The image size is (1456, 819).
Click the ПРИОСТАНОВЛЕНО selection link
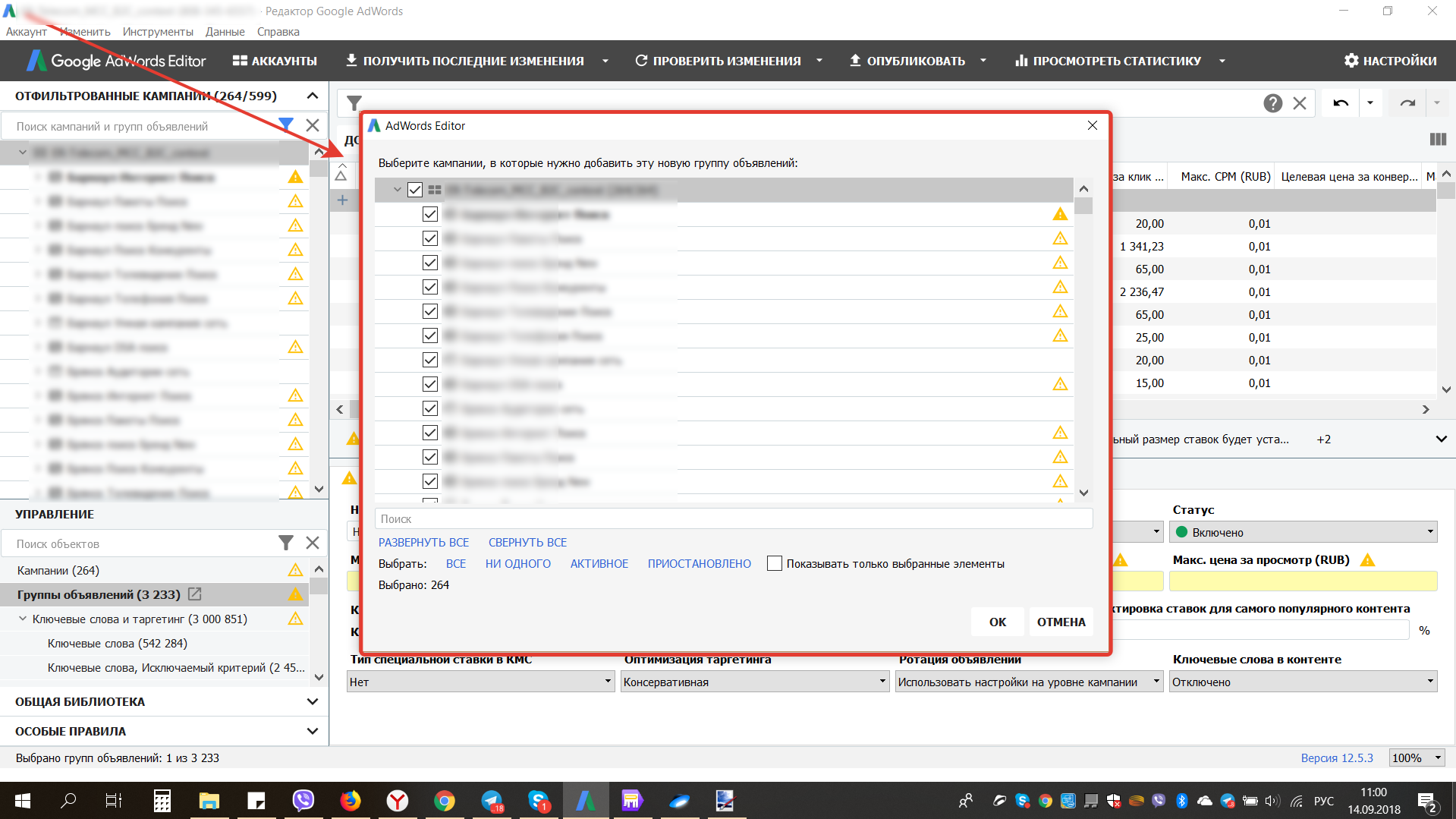[699, 563]
